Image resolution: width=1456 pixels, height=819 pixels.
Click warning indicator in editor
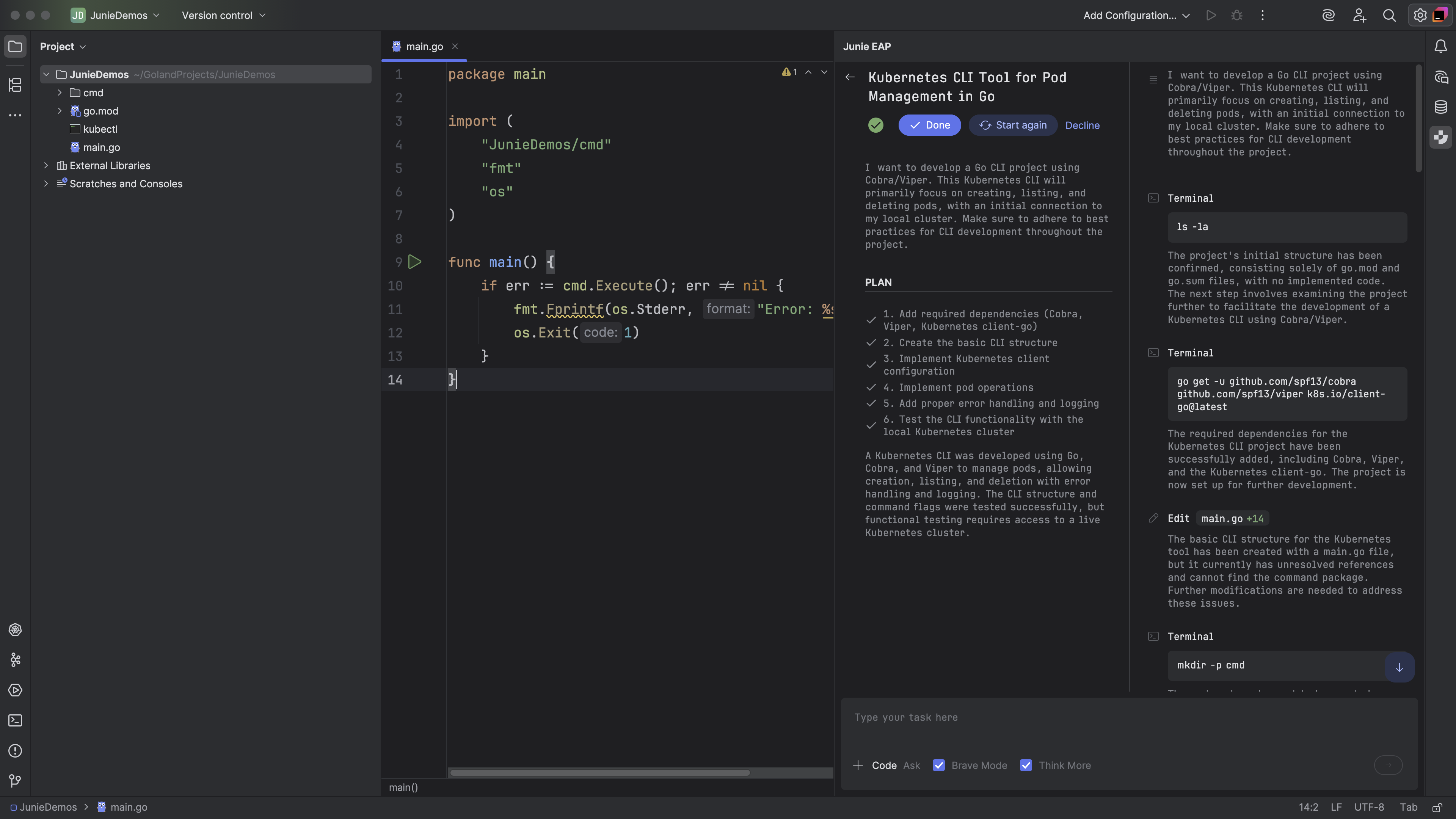789,72
